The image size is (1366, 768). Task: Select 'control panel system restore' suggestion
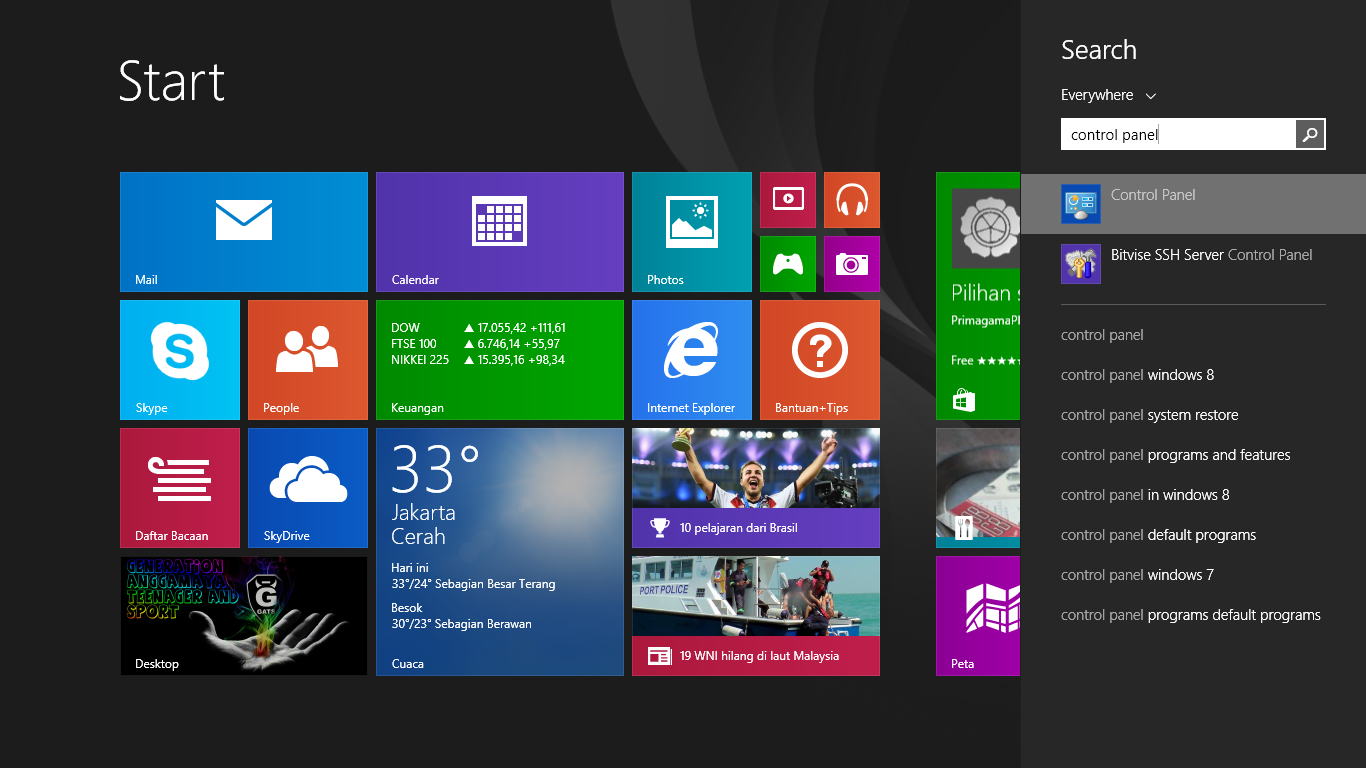[x=1150, y=415]
